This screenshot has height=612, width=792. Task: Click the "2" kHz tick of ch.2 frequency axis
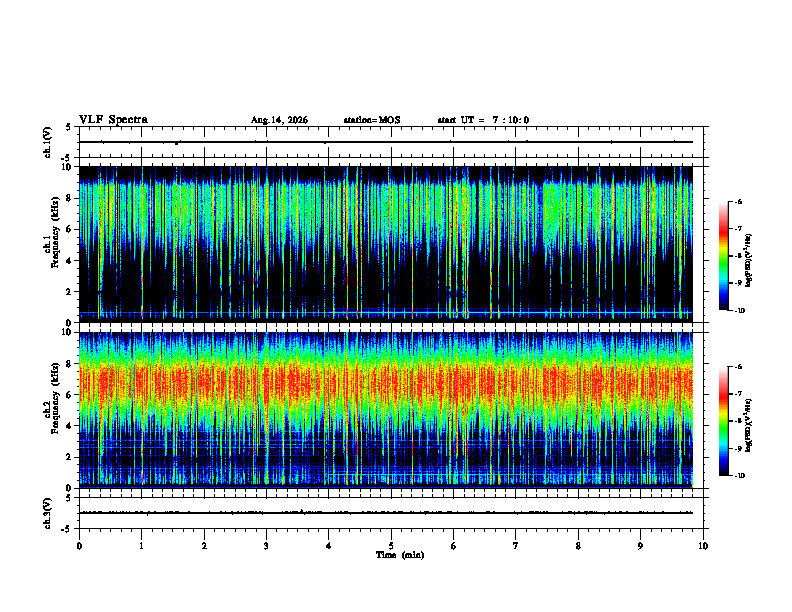pyautogui.click(x=69, y=457)
